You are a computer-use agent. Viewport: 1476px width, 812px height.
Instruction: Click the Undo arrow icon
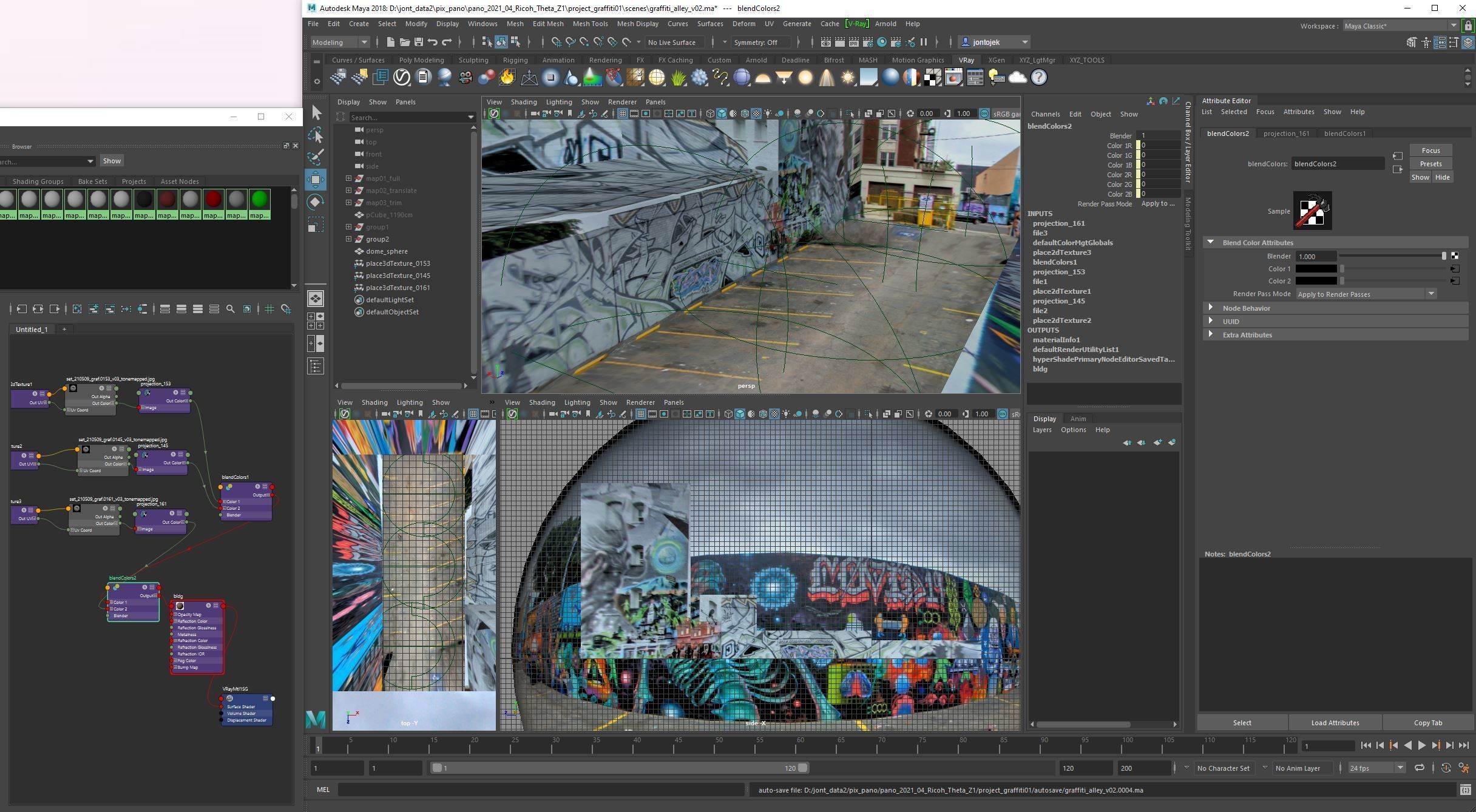click(x=433, y=42)
